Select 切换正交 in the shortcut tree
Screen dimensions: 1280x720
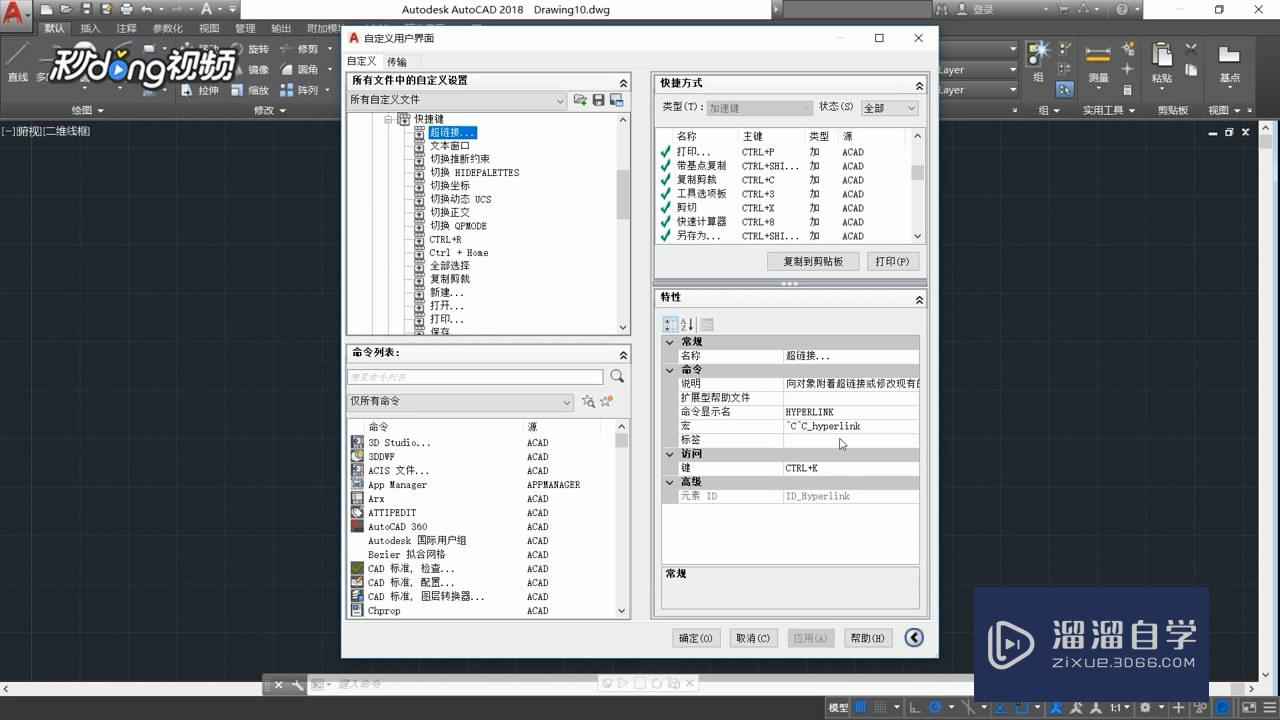[450, 212]
